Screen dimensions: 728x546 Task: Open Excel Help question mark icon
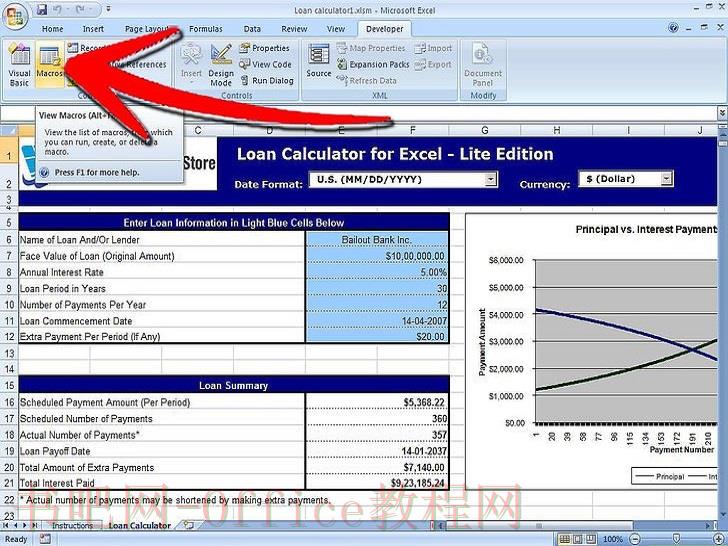(673, 28)
